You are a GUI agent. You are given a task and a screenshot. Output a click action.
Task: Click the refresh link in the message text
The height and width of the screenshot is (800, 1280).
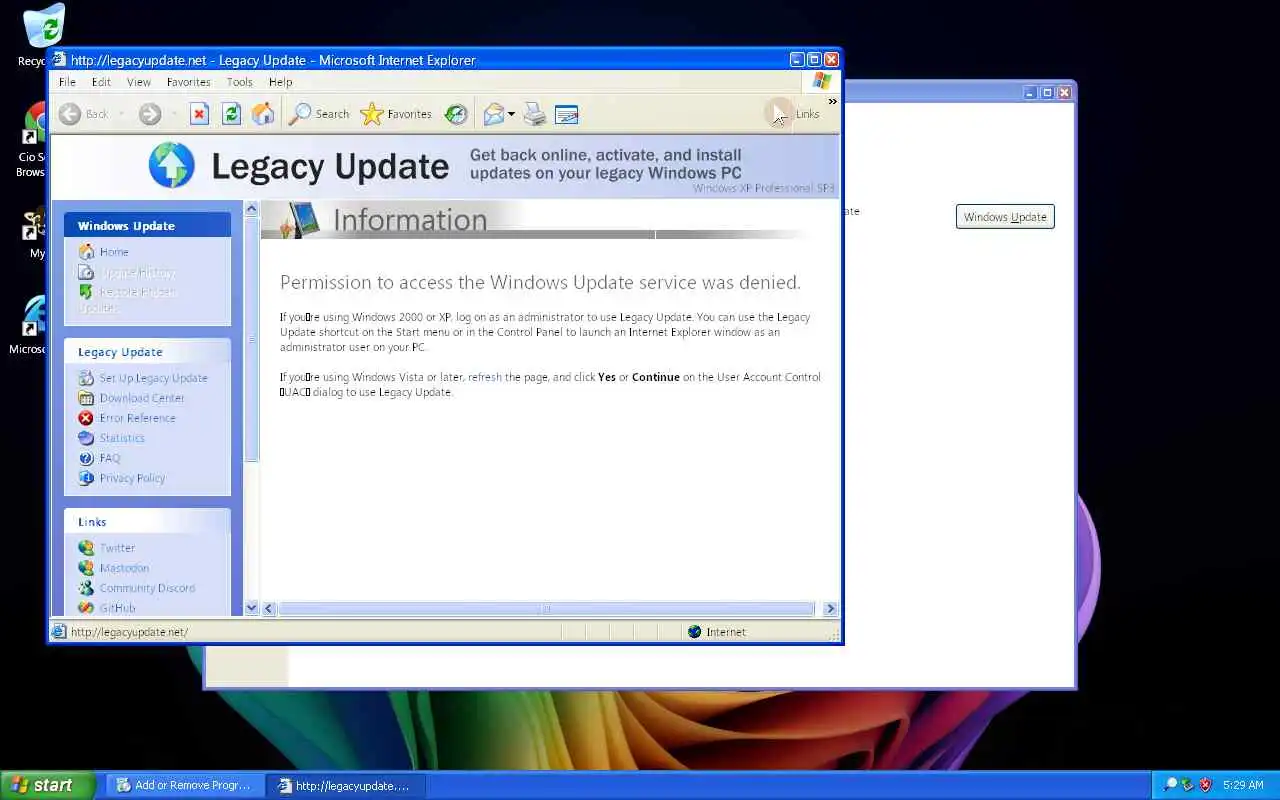tap(485, 377)
